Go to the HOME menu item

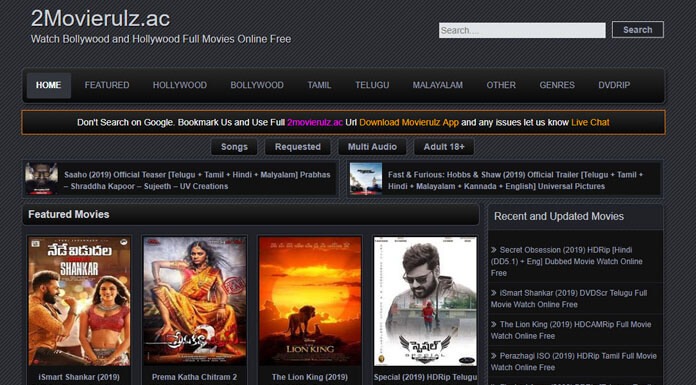tap(48, 85)
